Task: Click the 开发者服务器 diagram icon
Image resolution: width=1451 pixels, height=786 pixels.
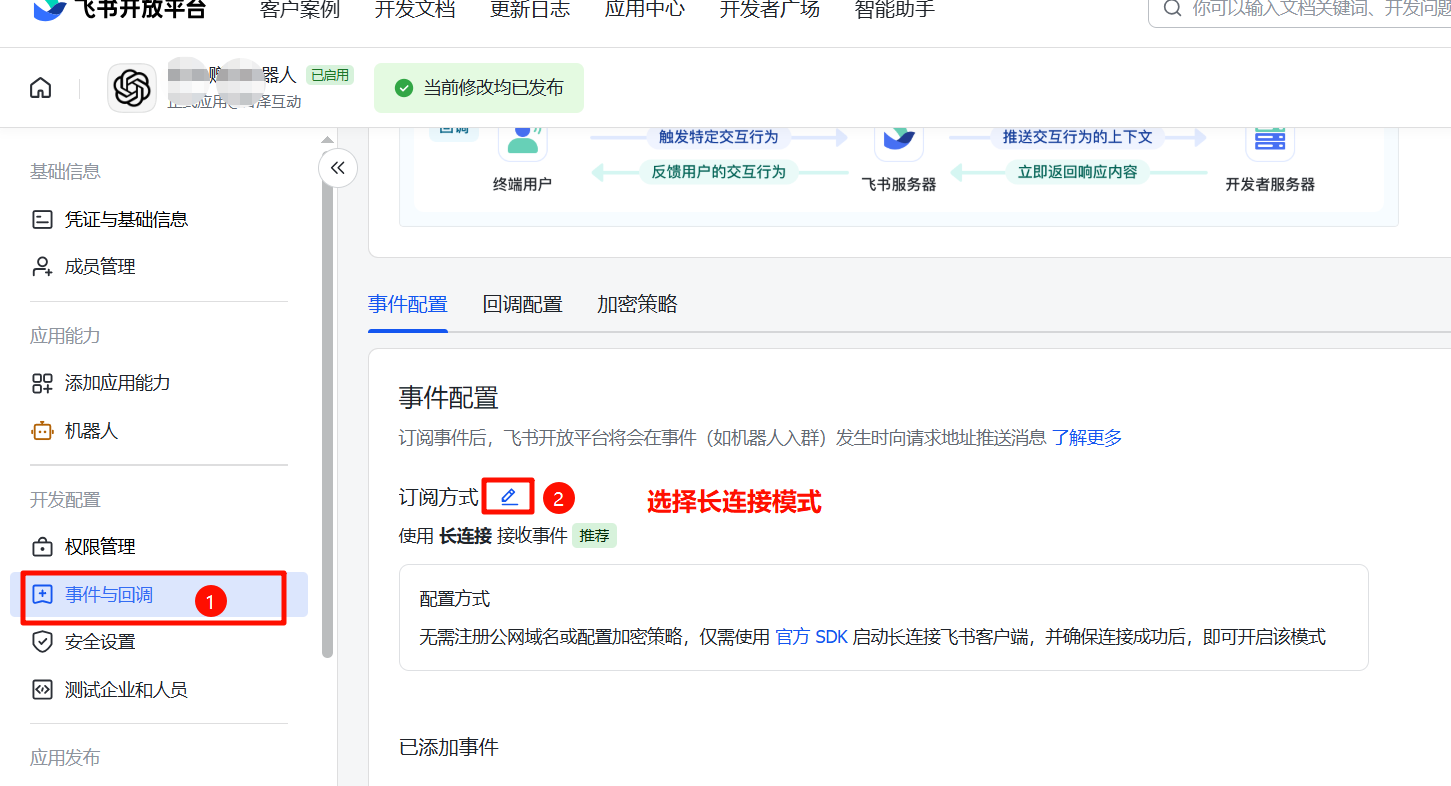Action: 1270,140
